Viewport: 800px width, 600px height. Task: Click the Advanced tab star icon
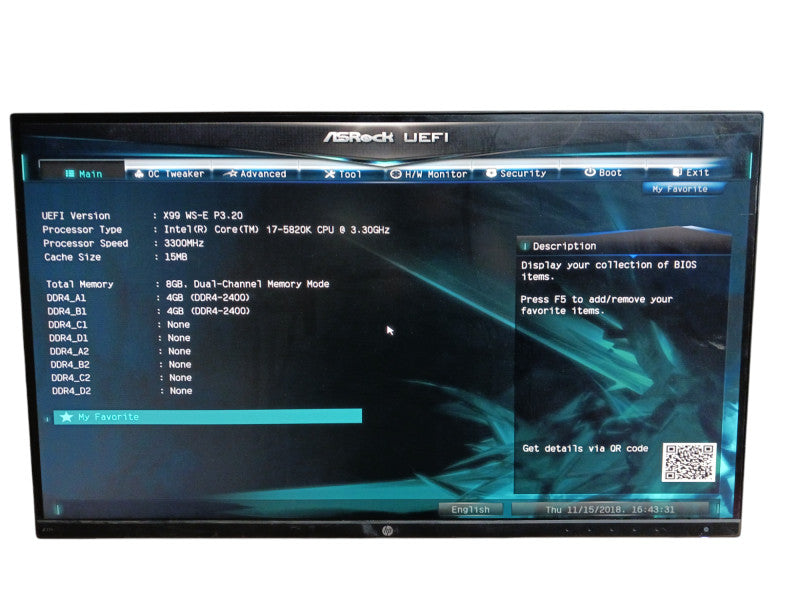pos(233,173)
